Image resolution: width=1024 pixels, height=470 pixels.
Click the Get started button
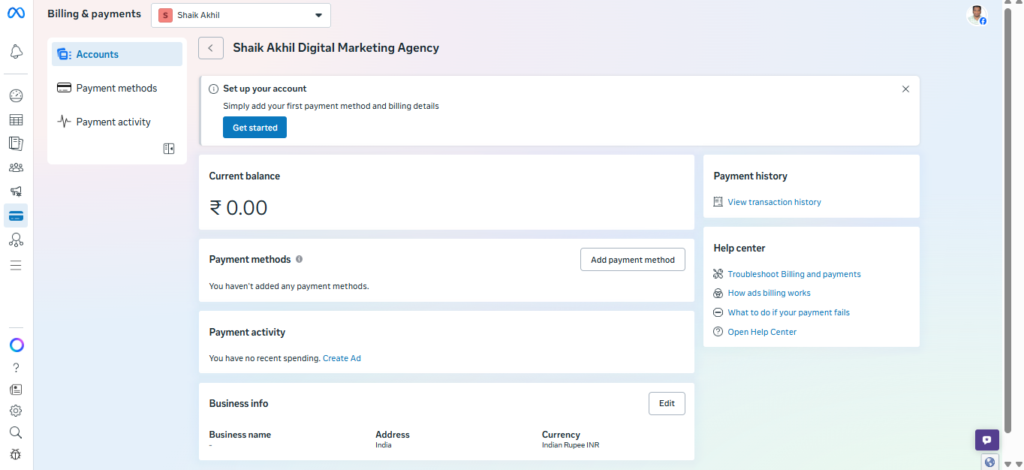(255, 128)
